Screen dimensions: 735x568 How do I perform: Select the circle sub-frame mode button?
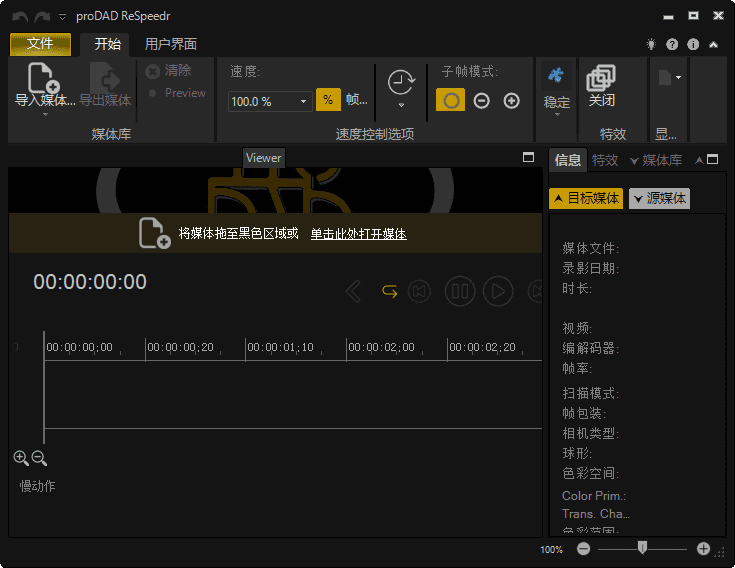pos(451,100)
